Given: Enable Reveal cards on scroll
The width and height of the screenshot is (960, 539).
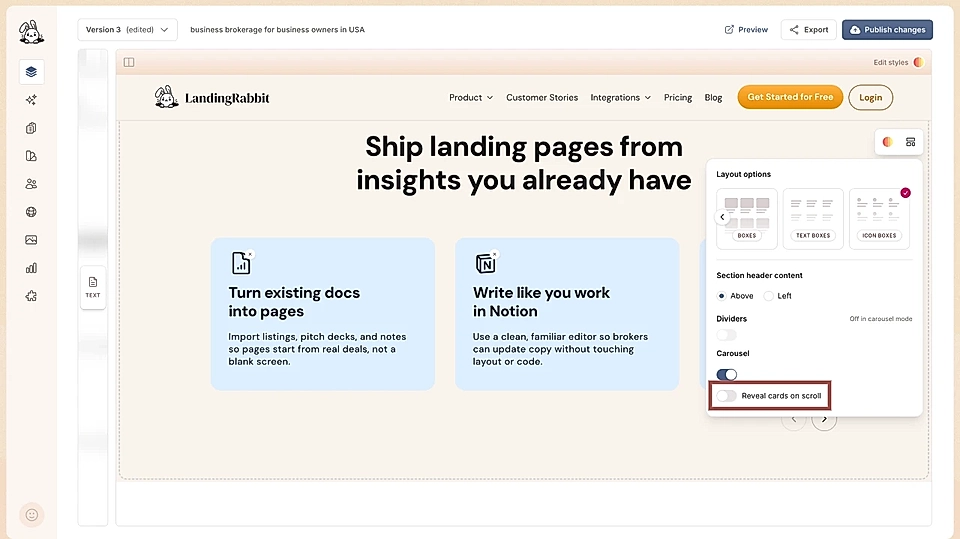Looking at the screenshot, I should pos(727,396).
